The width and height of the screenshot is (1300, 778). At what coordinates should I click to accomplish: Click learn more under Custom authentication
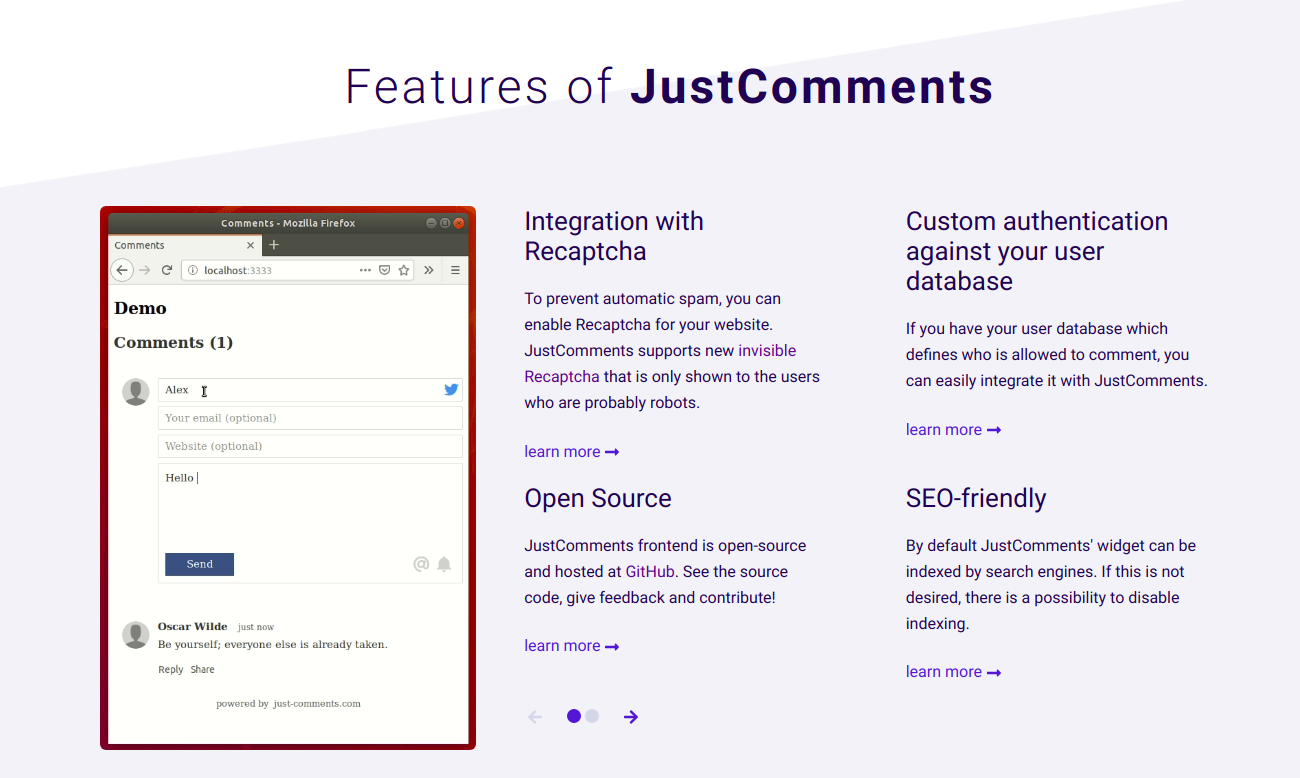[x=953, y=430]
